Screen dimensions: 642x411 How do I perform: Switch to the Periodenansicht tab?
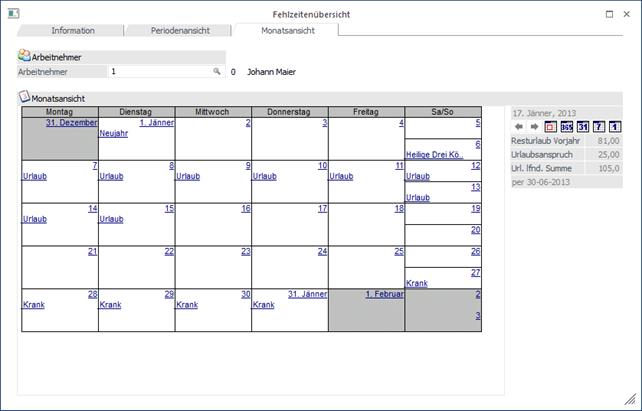click(180, 31)
